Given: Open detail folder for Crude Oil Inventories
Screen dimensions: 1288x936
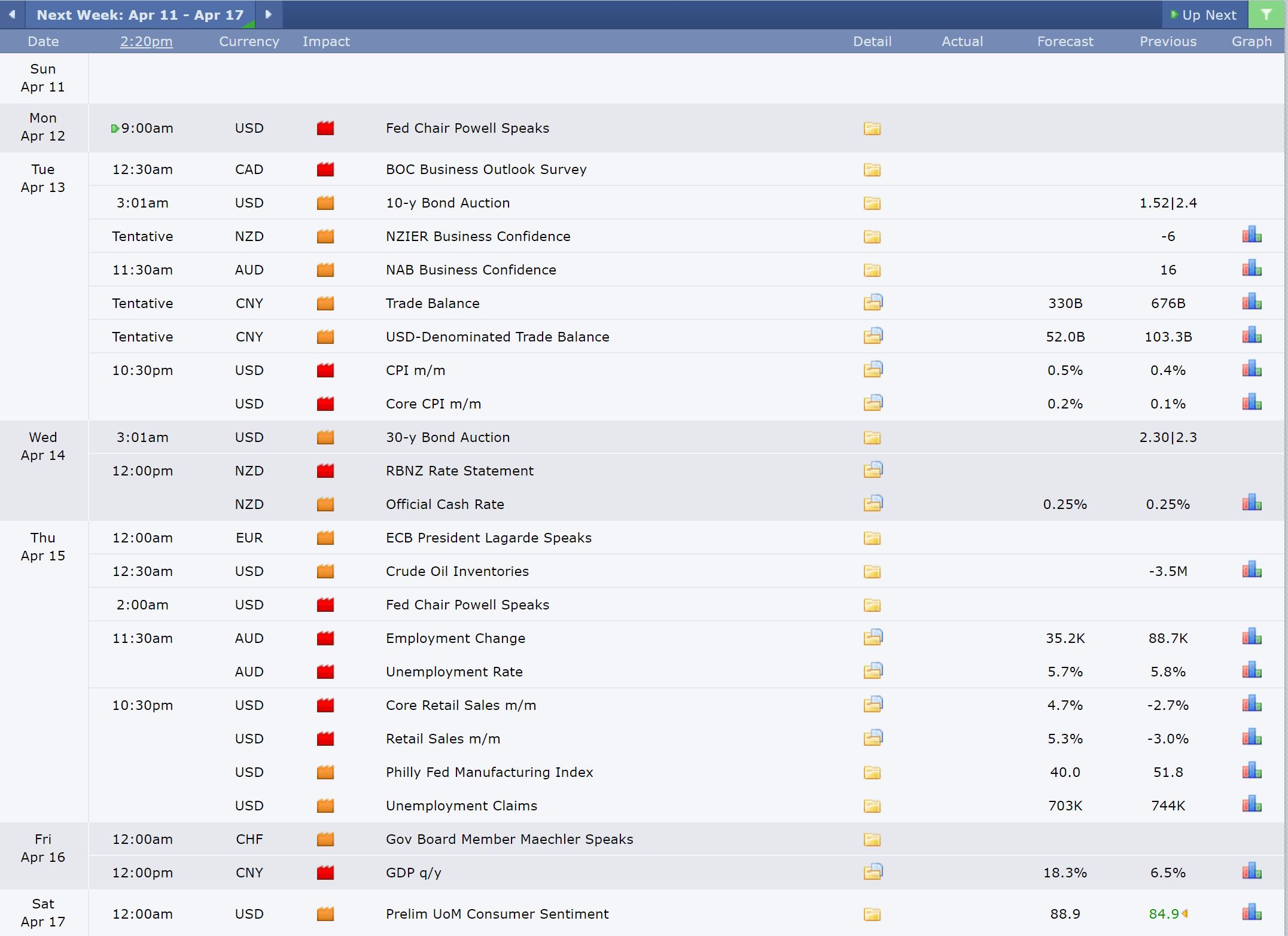Looking at the screenshot, I should (872, 572).
